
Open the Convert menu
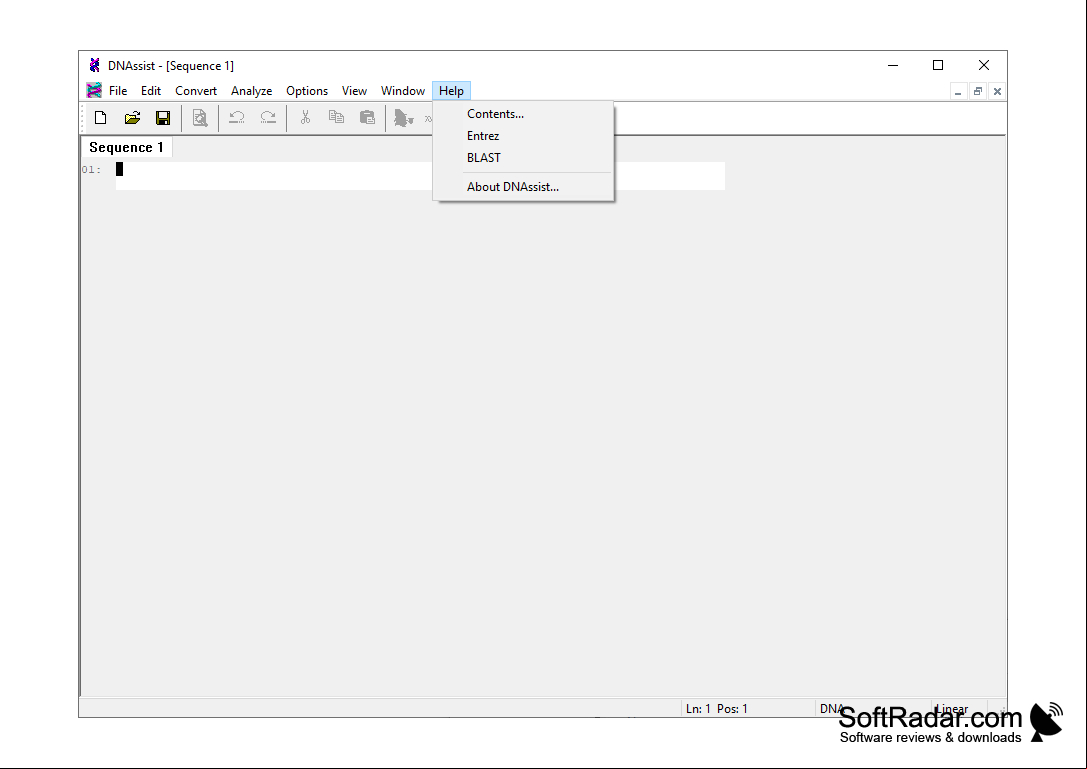[x=195, y=91]
